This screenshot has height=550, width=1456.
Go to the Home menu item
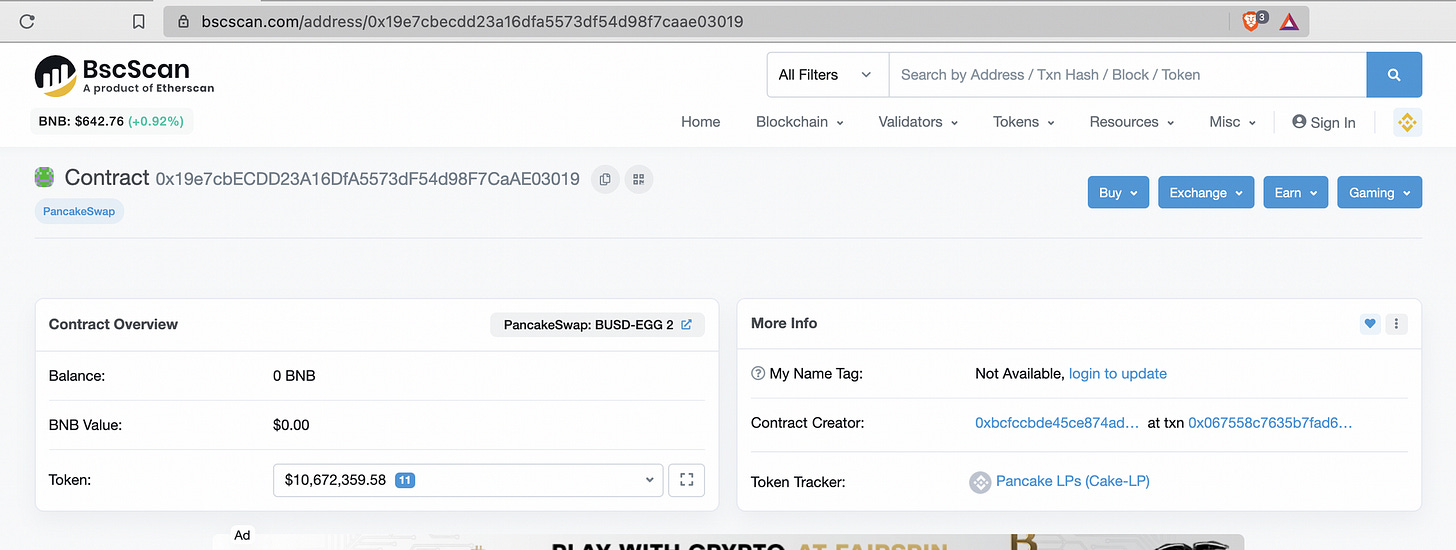[701, 122]
